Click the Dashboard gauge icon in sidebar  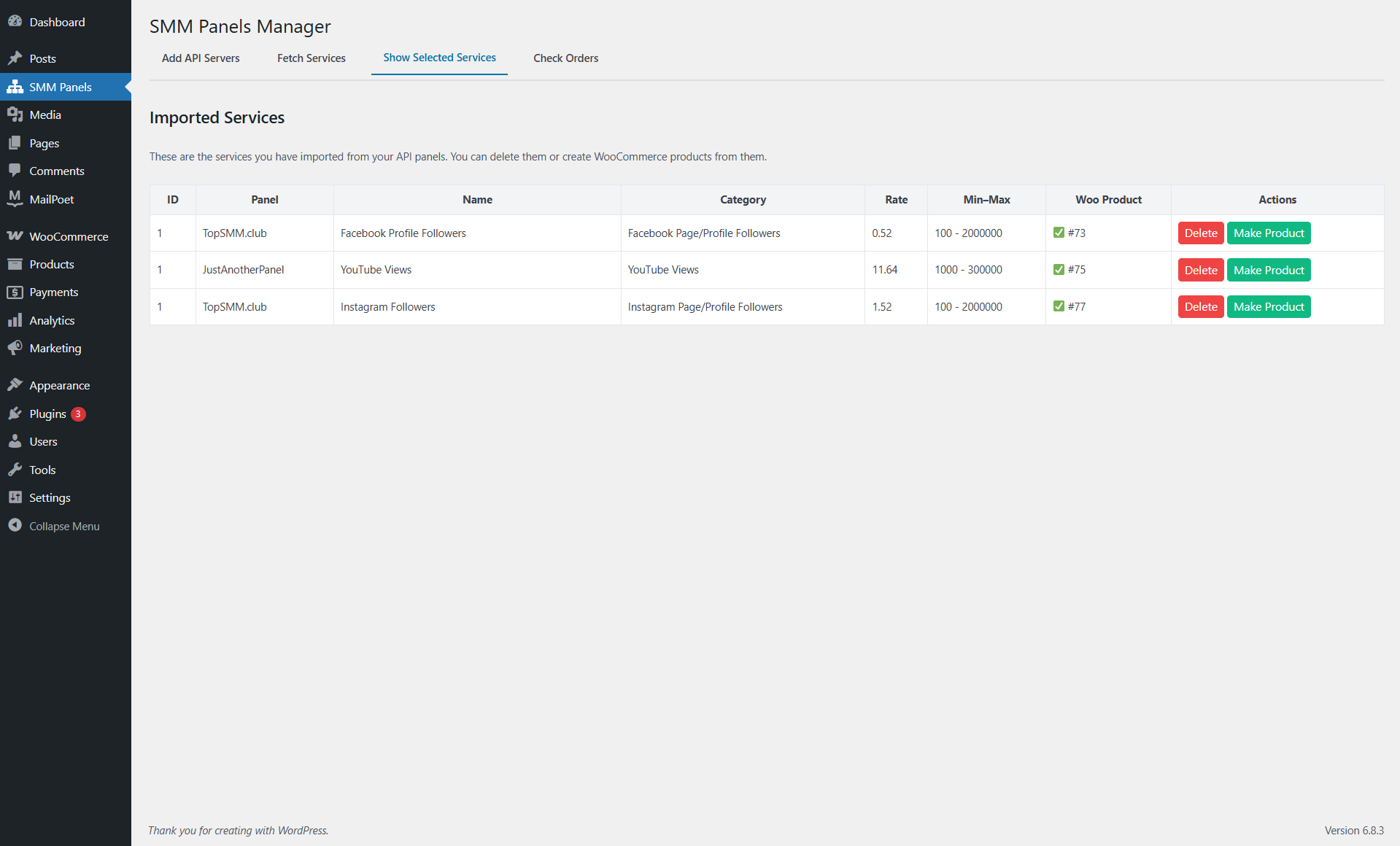coord(15,22)
